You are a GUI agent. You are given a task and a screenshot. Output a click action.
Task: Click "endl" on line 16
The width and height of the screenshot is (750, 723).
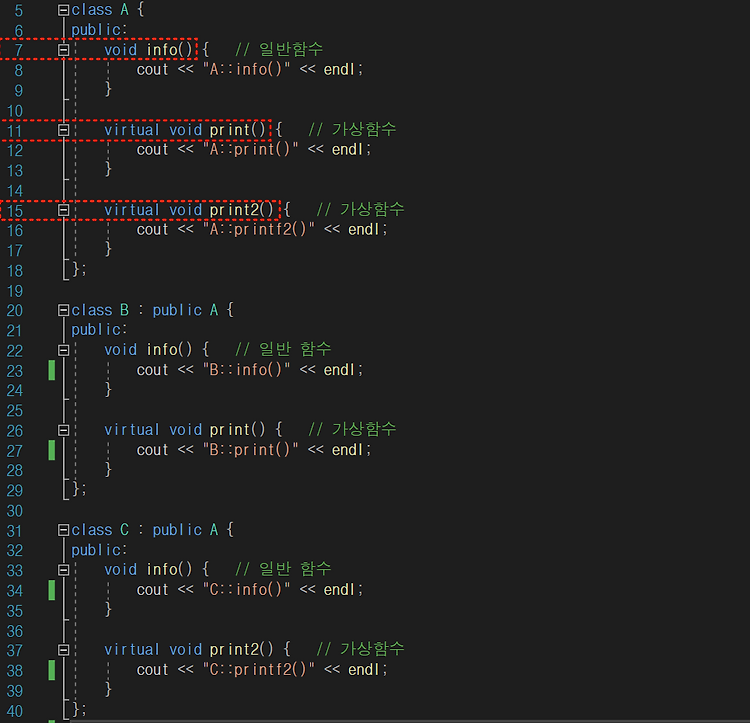[x=363, y=230]
